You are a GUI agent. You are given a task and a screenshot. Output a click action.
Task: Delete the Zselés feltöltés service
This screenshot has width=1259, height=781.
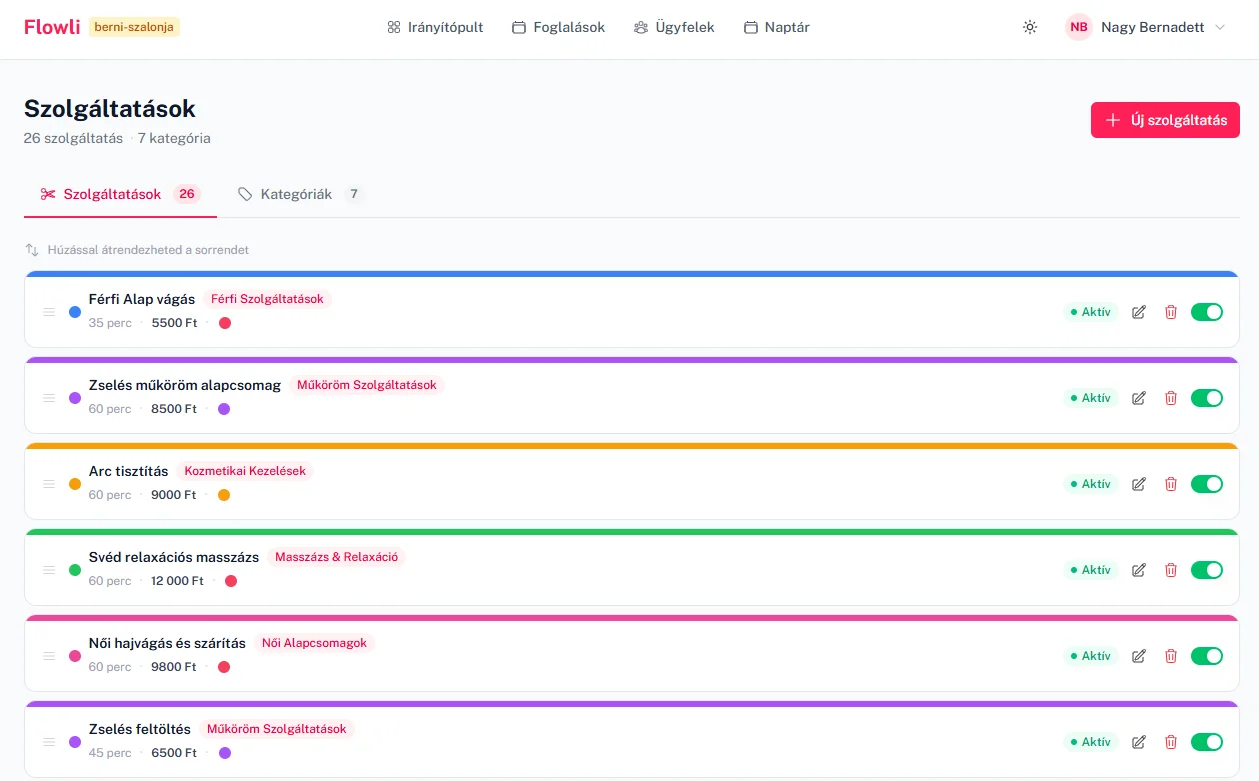(1171, 742)
